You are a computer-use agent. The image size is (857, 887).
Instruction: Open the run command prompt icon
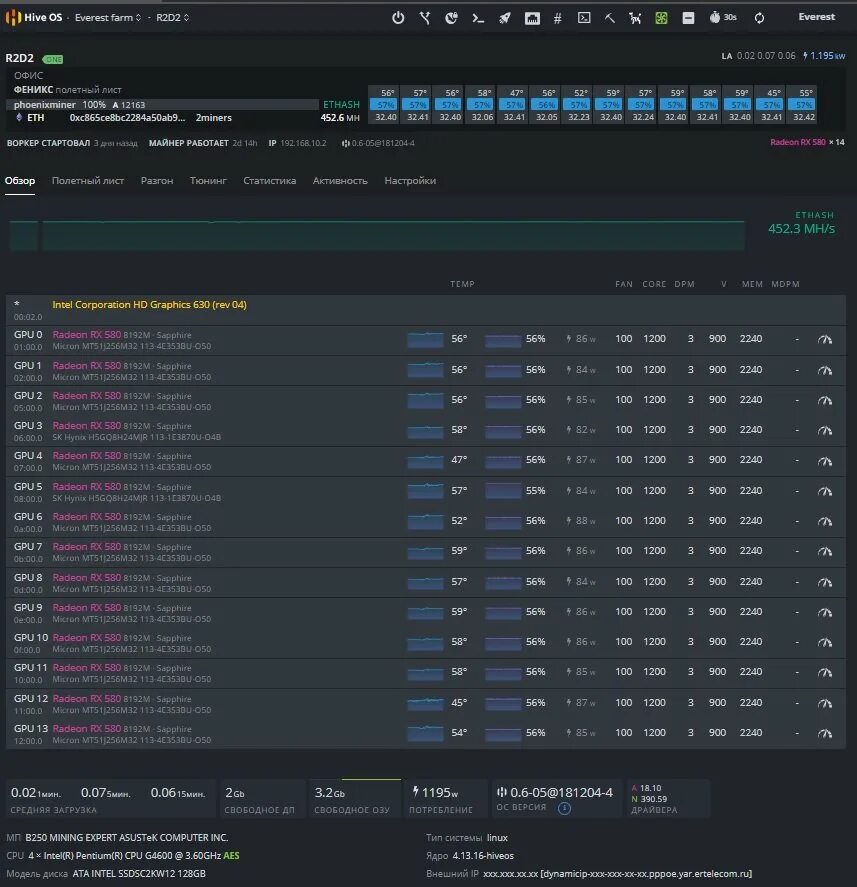(478, 18)
